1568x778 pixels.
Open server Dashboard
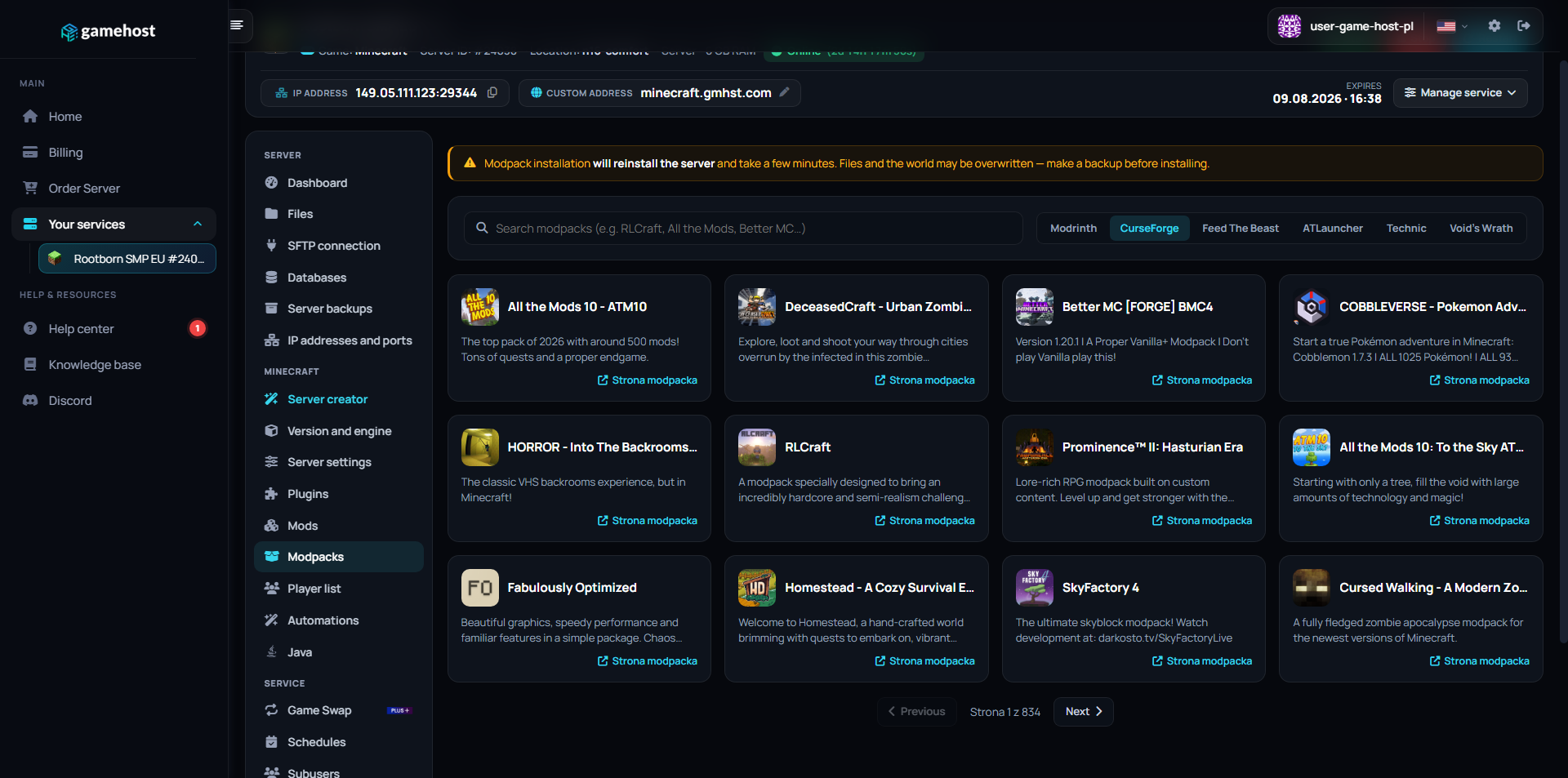point(339,183)
